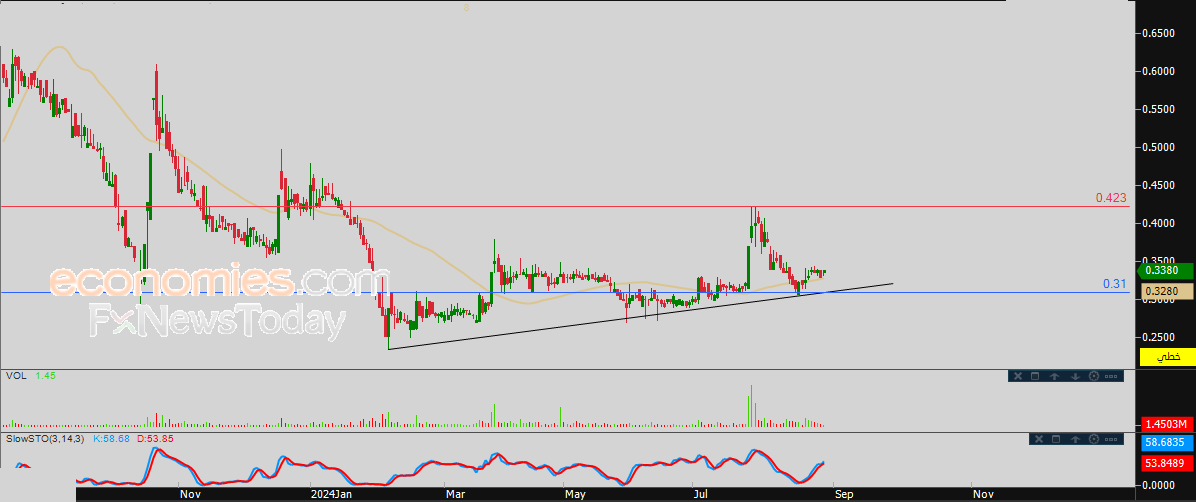Click the VOL indicator title

pos(15,376)
